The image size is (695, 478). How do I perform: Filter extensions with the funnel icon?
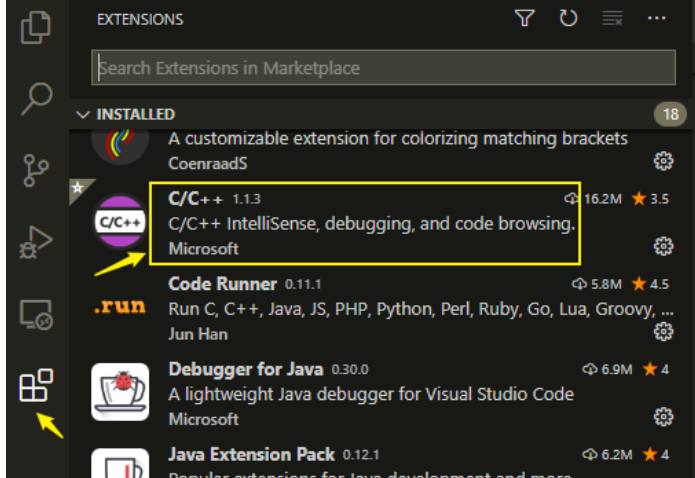pyautogui.click(x=524, y=19)
